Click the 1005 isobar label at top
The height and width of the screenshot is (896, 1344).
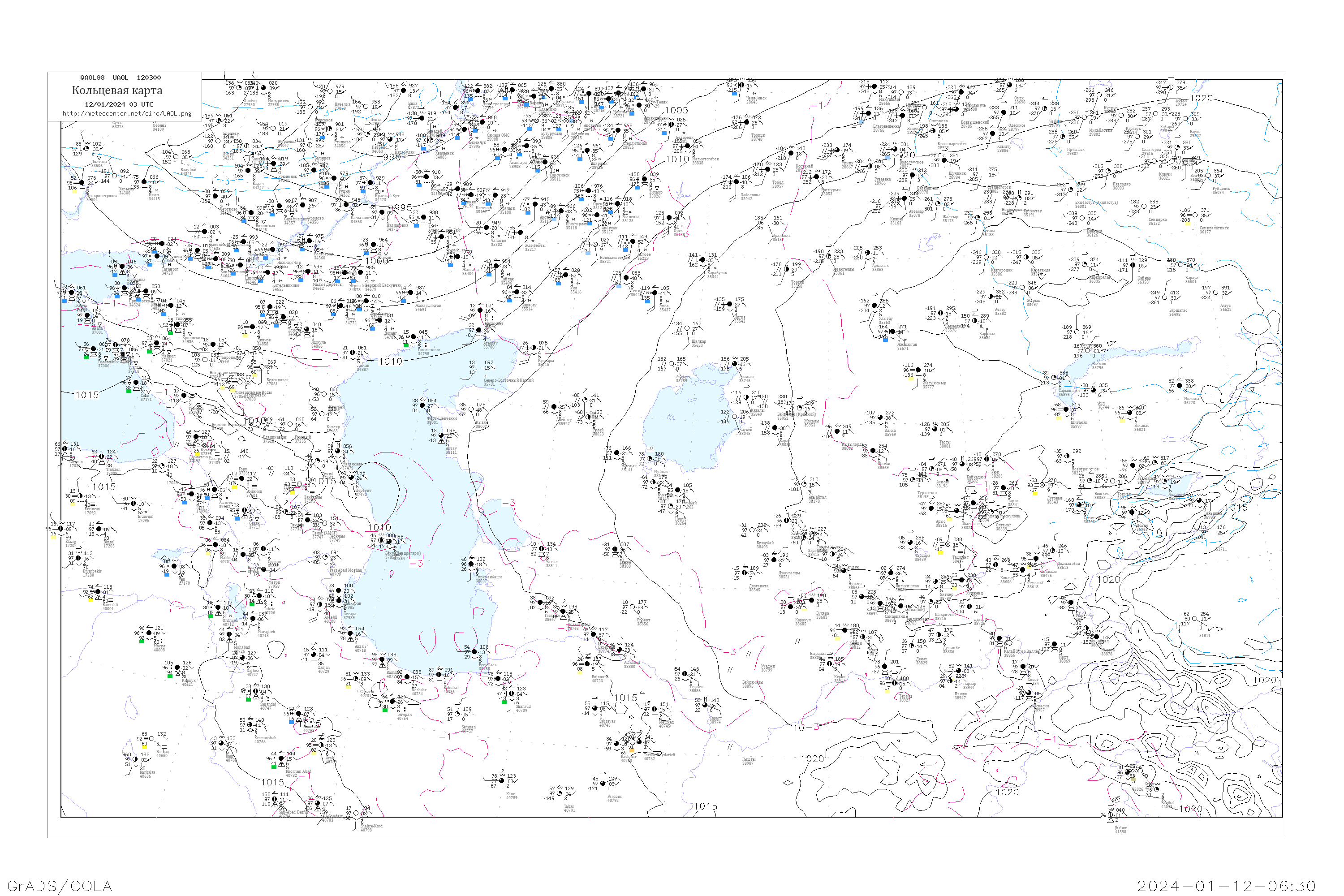(x=676, y=110)
